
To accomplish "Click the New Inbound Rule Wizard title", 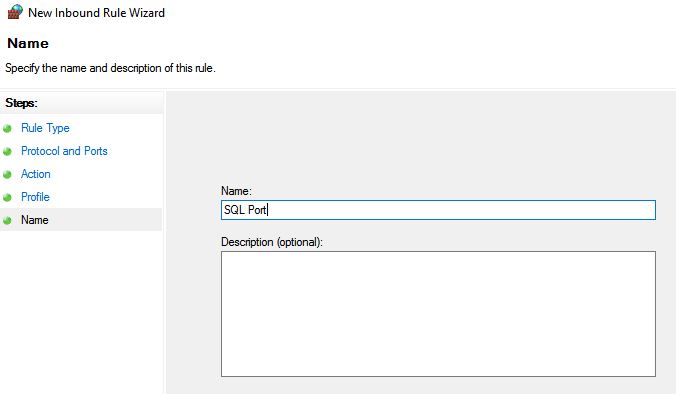I will click(x=97, y=13).
